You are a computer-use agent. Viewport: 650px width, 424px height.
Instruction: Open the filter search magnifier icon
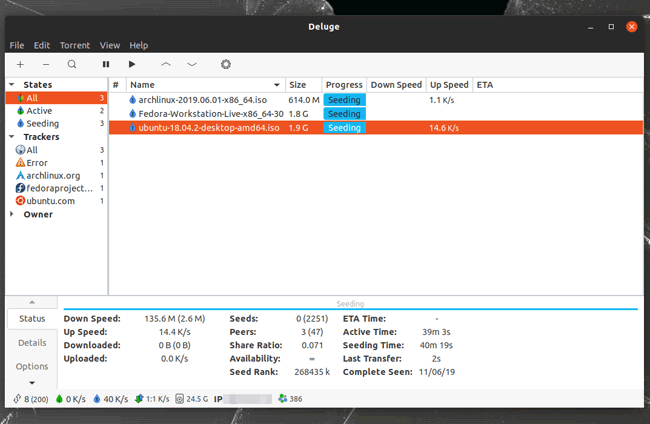(72, 64)
